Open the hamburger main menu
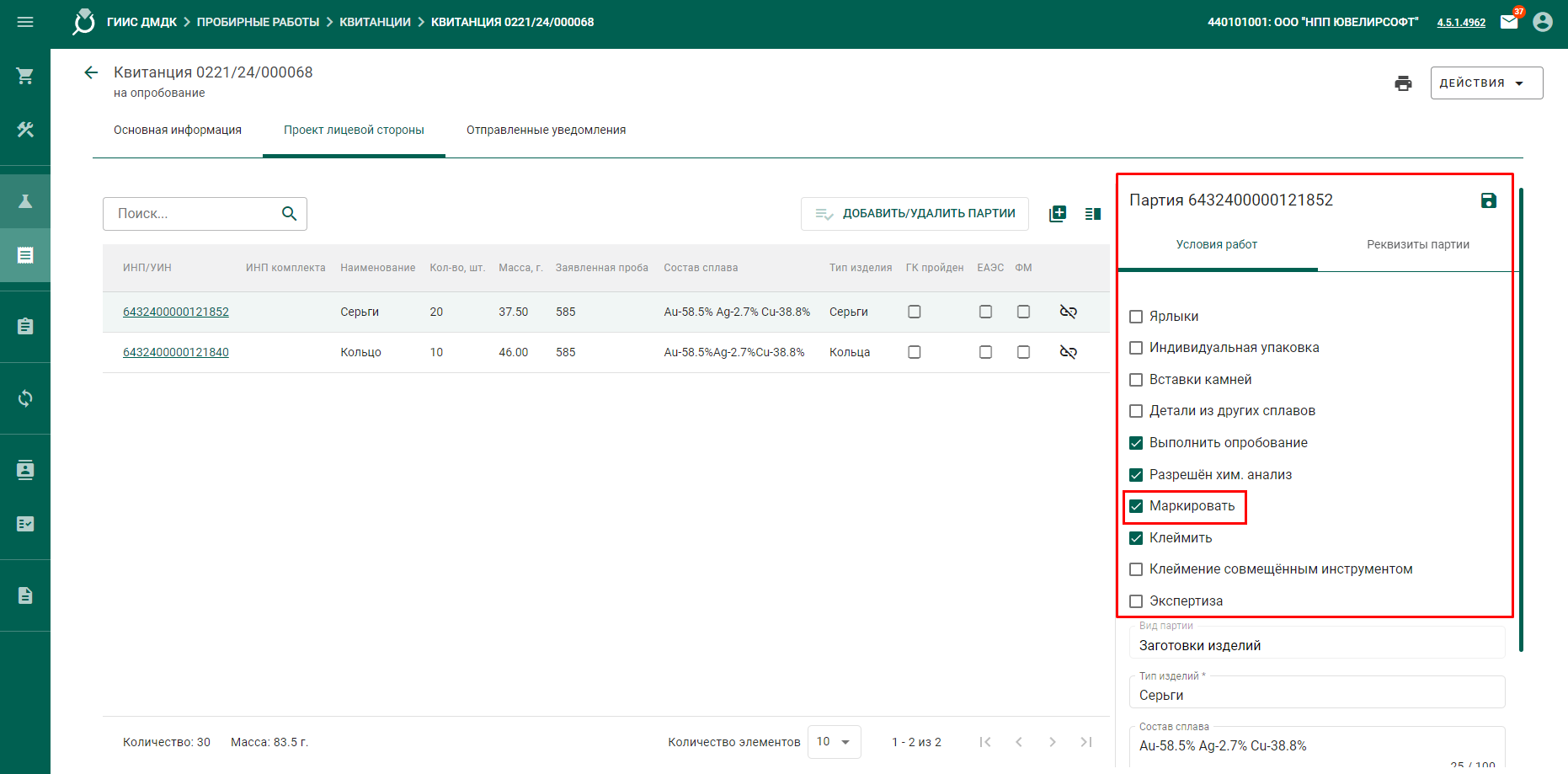This screenshot has width=1568, height=774. click(25, 22)
